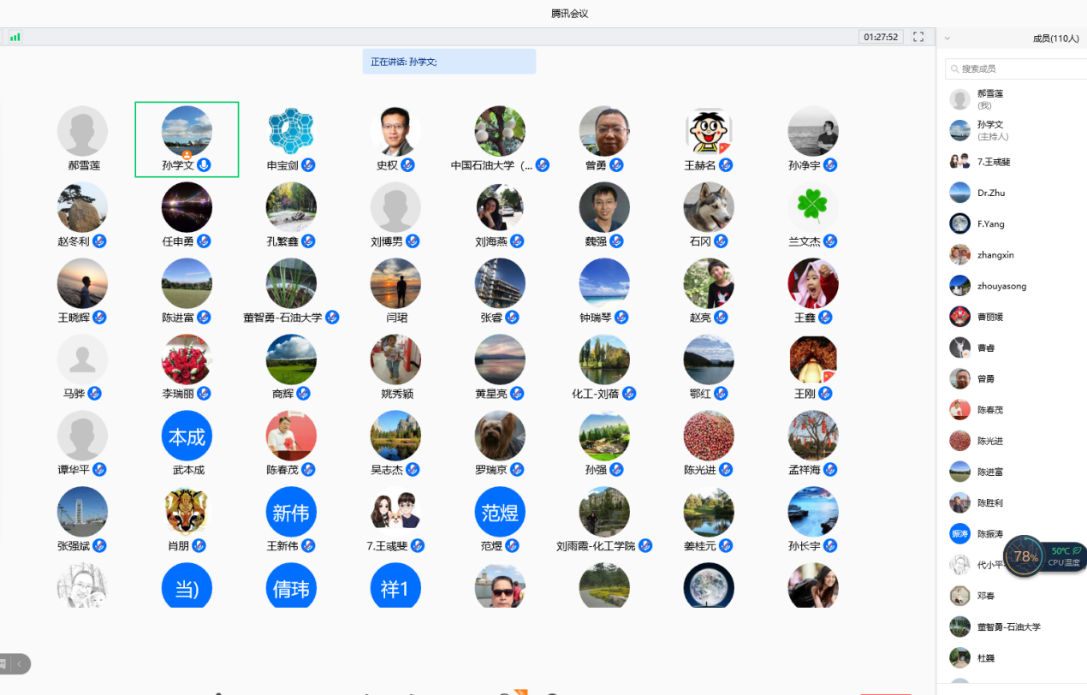Click the muted mic icon beside 赵冬利
Viewport: 1087px width, 695px height.
coord(100,241)
